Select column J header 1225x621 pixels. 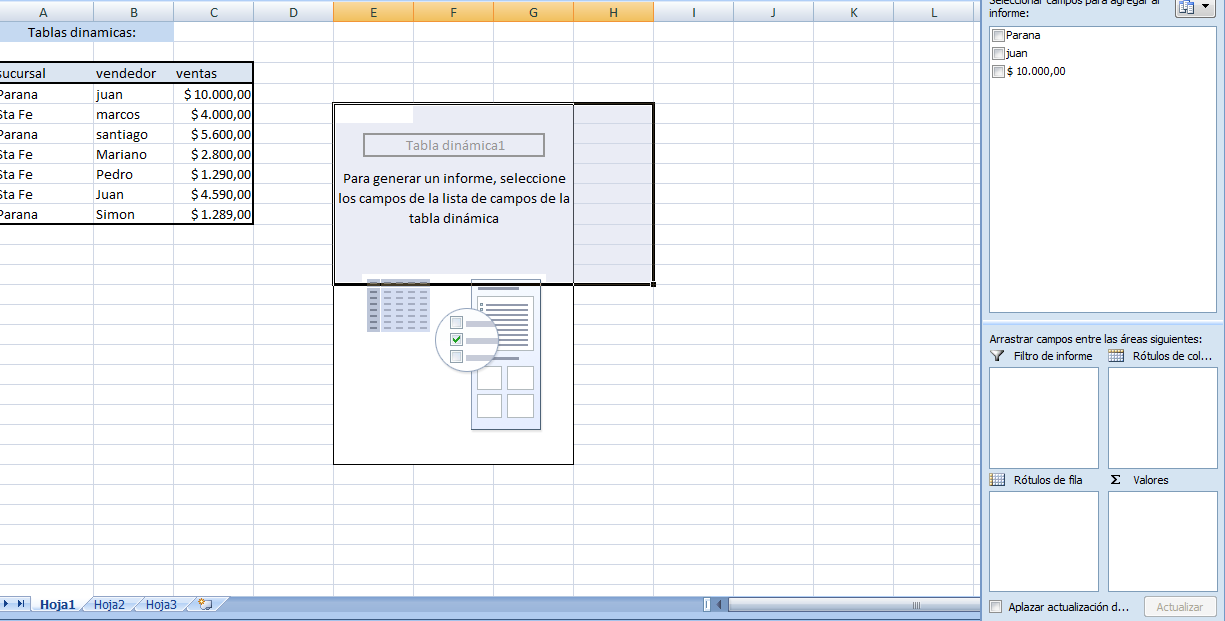pos(773,12)
